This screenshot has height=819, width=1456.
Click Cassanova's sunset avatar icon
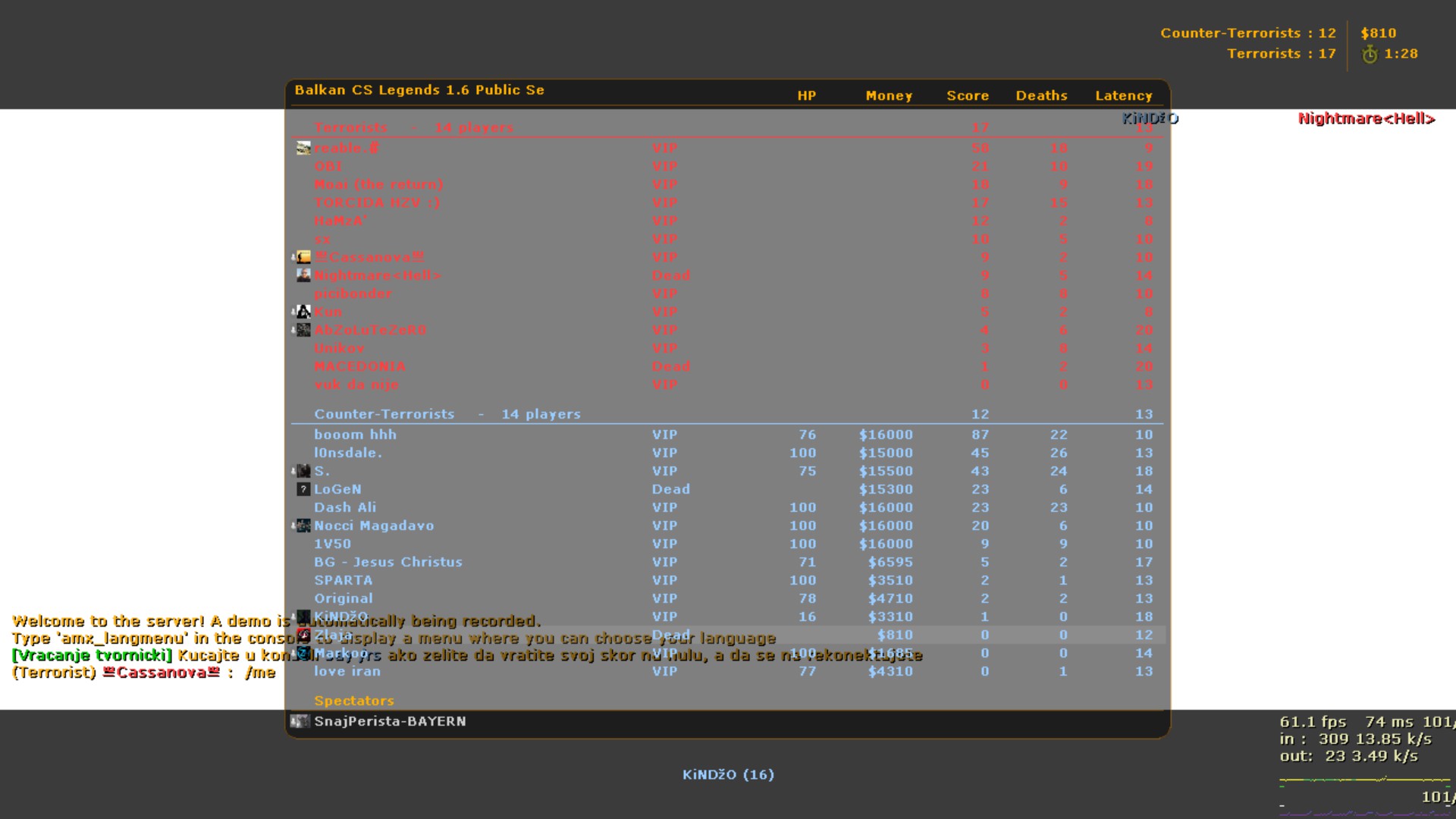point(303,257)
